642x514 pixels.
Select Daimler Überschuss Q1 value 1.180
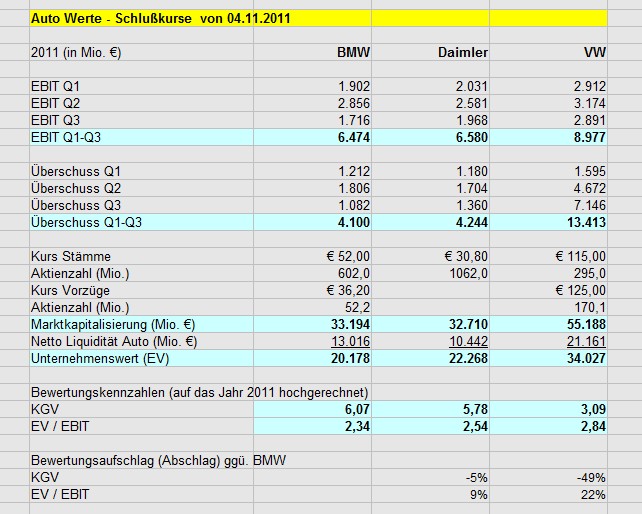click(x=472, y=171)
